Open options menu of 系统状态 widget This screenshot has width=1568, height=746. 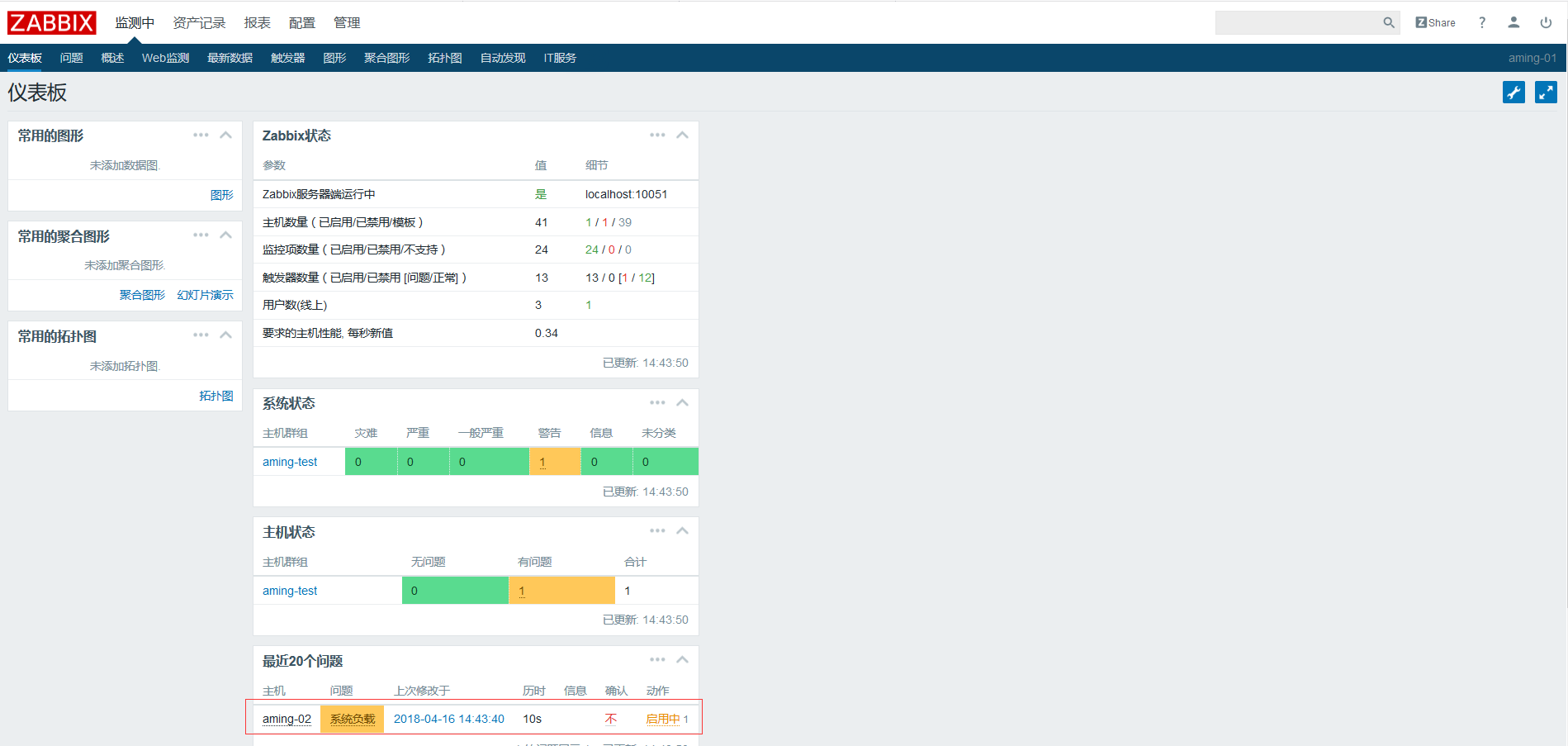pyautogui.click(x=657, y=402)
